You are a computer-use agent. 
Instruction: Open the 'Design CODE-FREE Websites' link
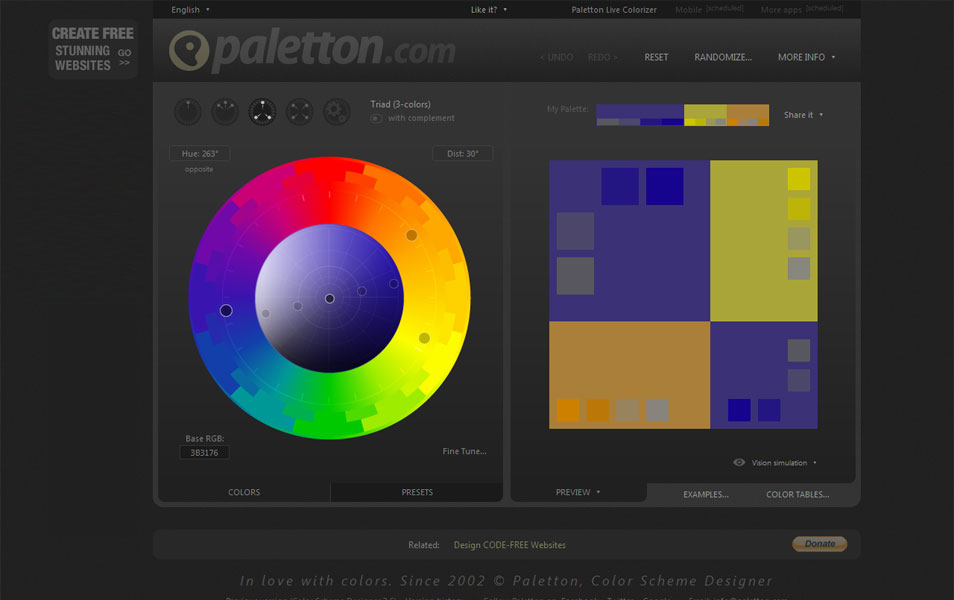click(x=509, y=545)
